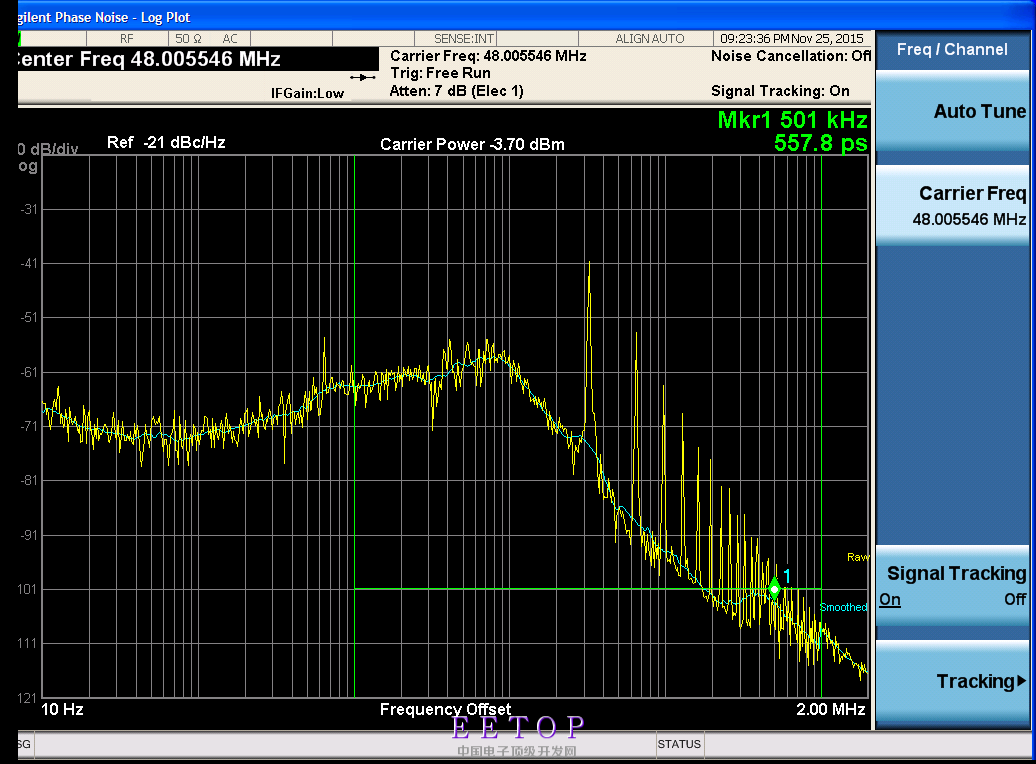Viewport: 1036px width, 764px height.
Task: Click the Smoothed trace label
Action: click(x=843, y=608)
